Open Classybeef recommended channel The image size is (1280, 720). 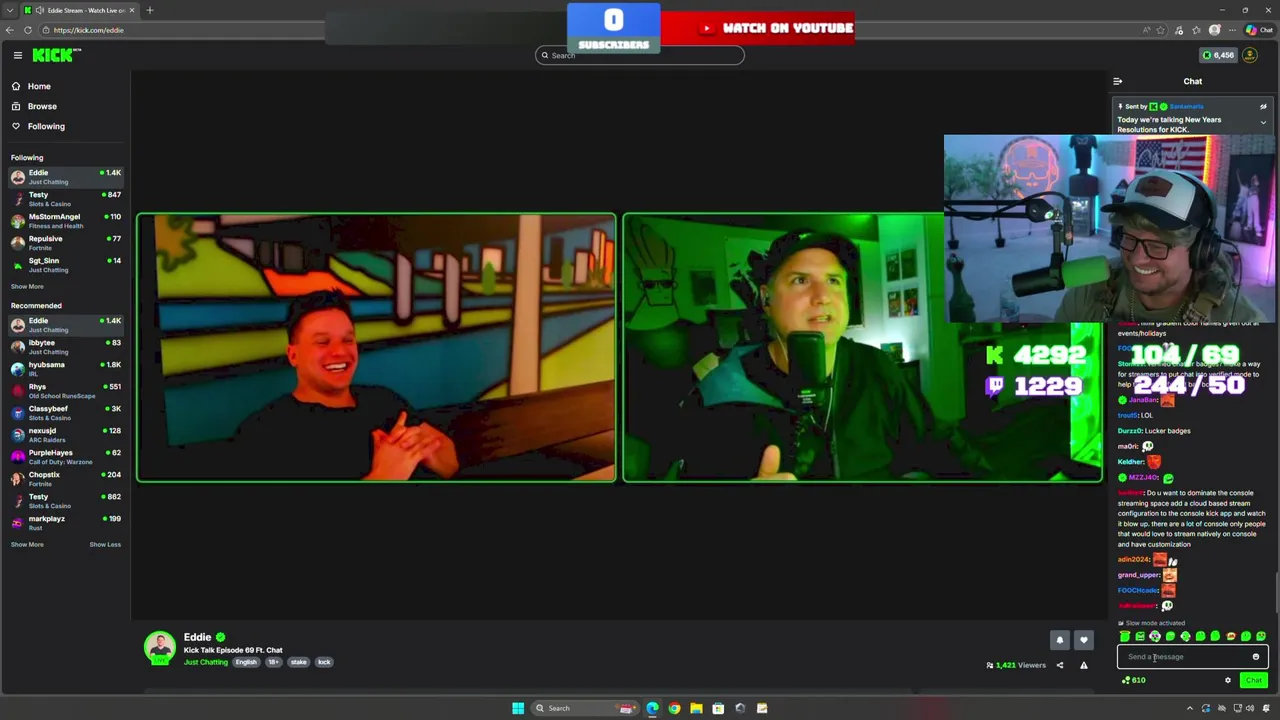coord(65,413)
